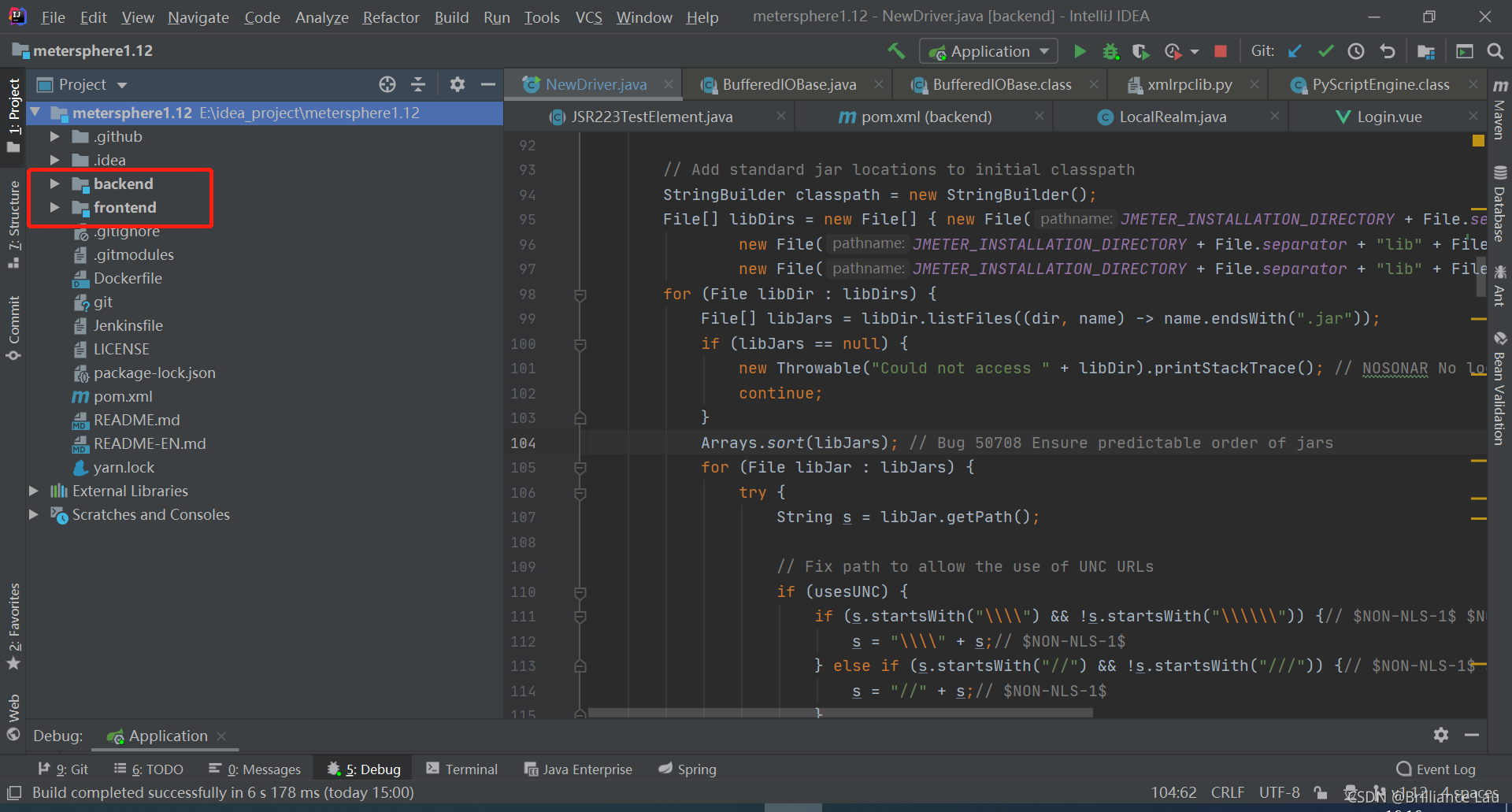Screen dimensions: 1512x812
Task: Start debugging with the bug icon
Action: point(1110,51)
